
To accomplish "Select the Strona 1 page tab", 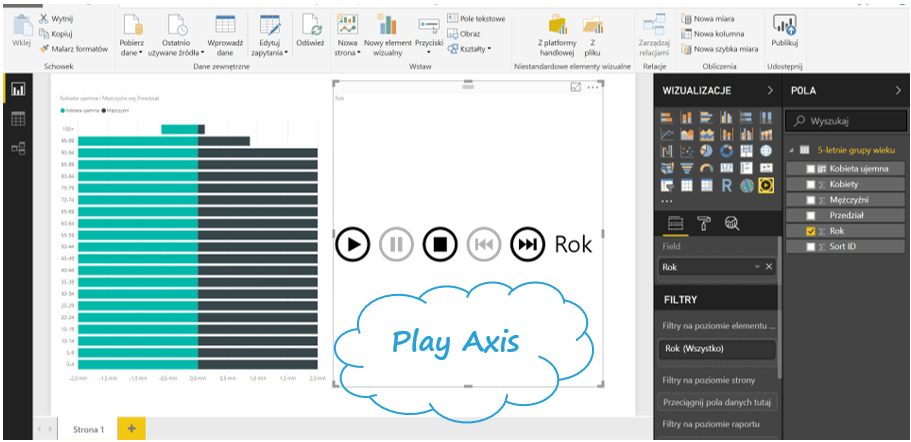I will tap(88, 428).
